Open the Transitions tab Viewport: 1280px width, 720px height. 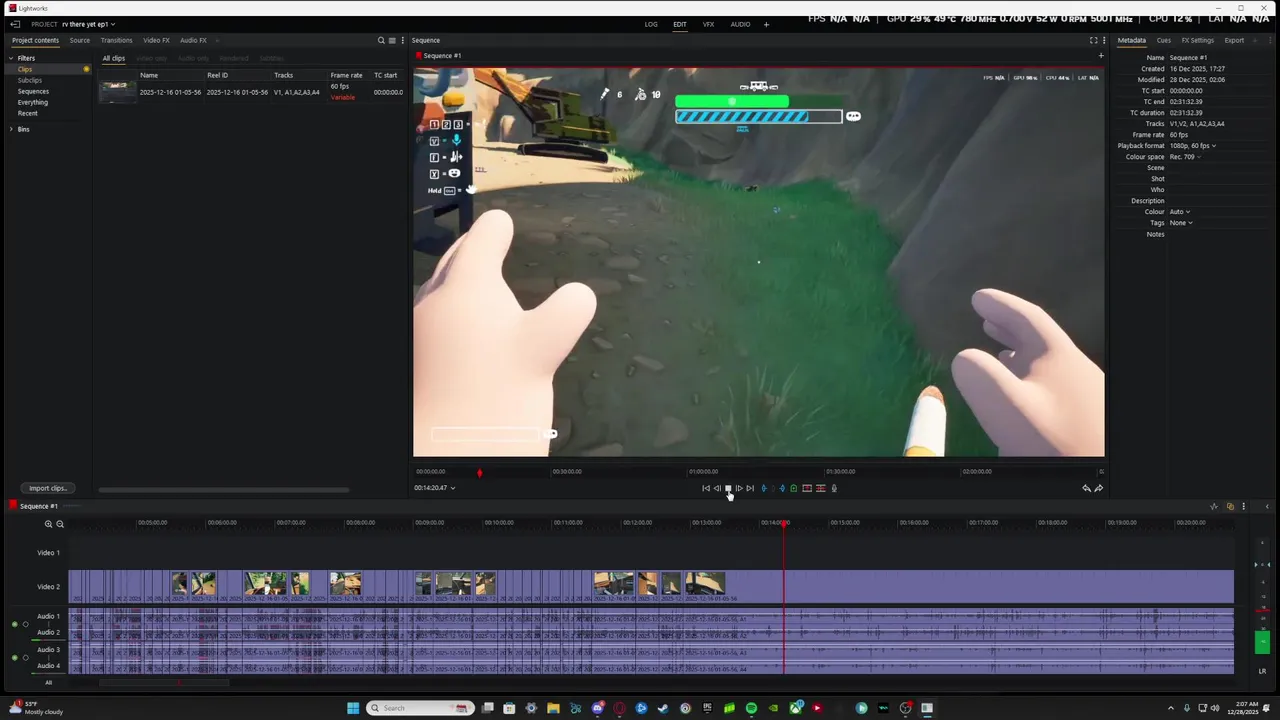pyautogui.click(x=116, y=40)
